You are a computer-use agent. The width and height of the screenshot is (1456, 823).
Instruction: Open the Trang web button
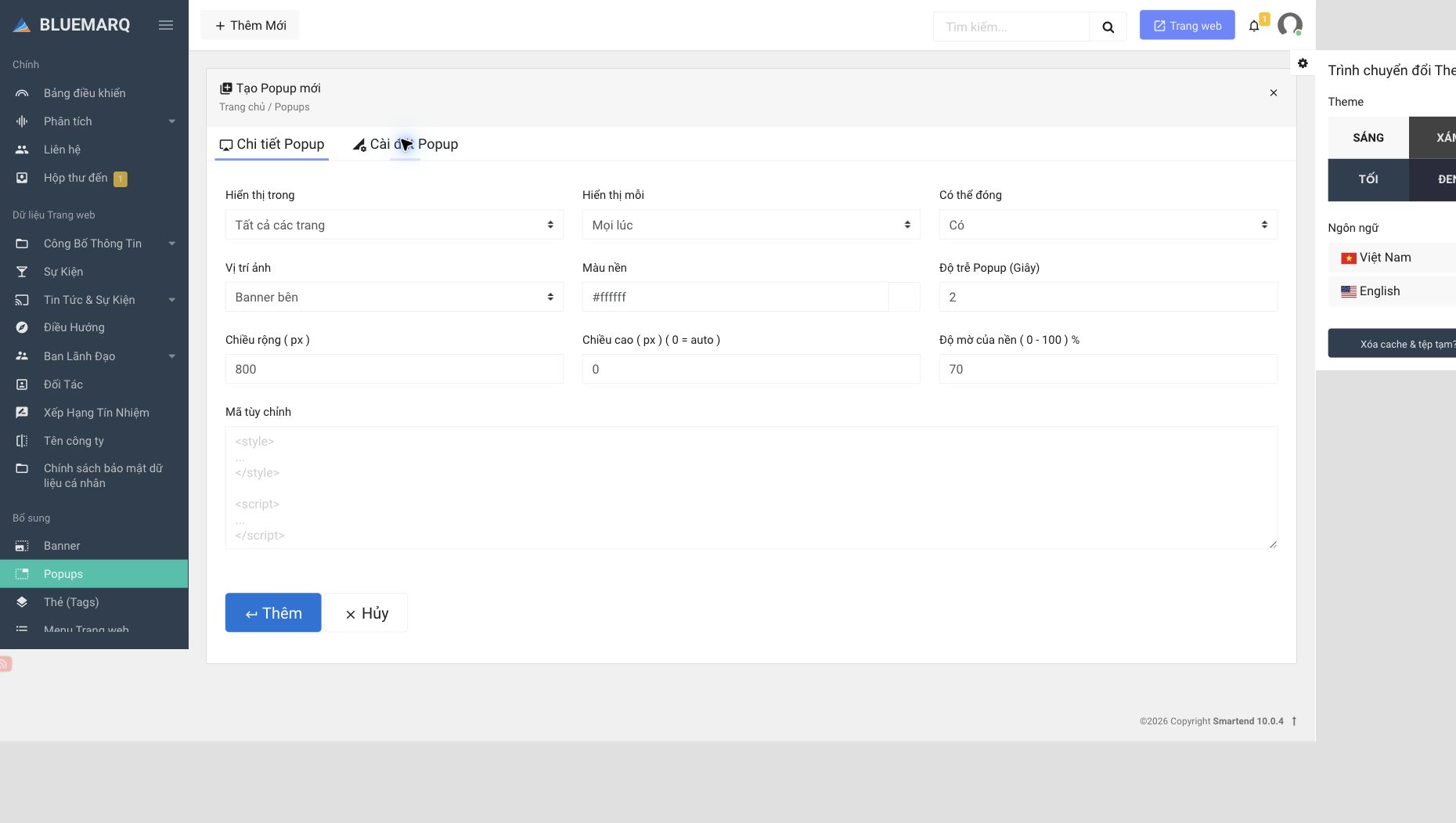pyautogui.click(x=1188, y=25)
